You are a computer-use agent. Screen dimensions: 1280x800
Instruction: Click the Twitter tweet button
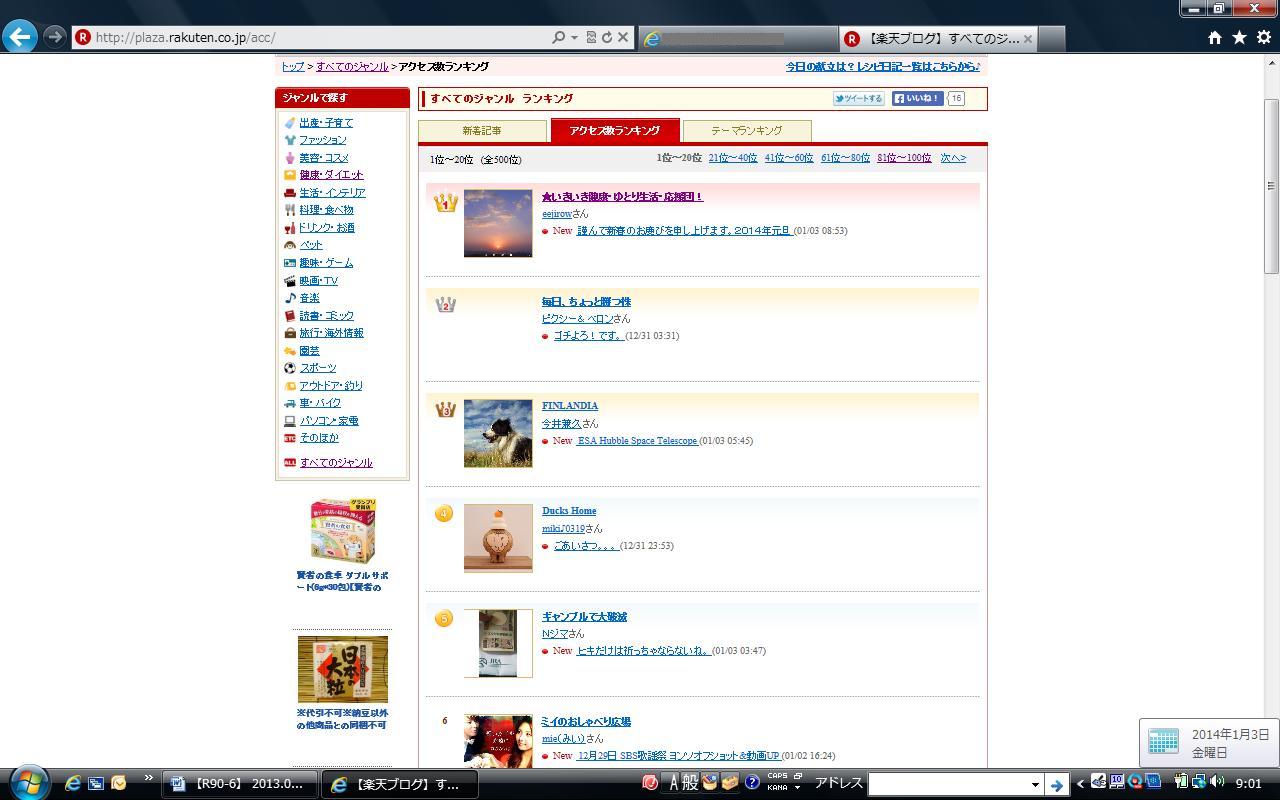tap(859, 98)
